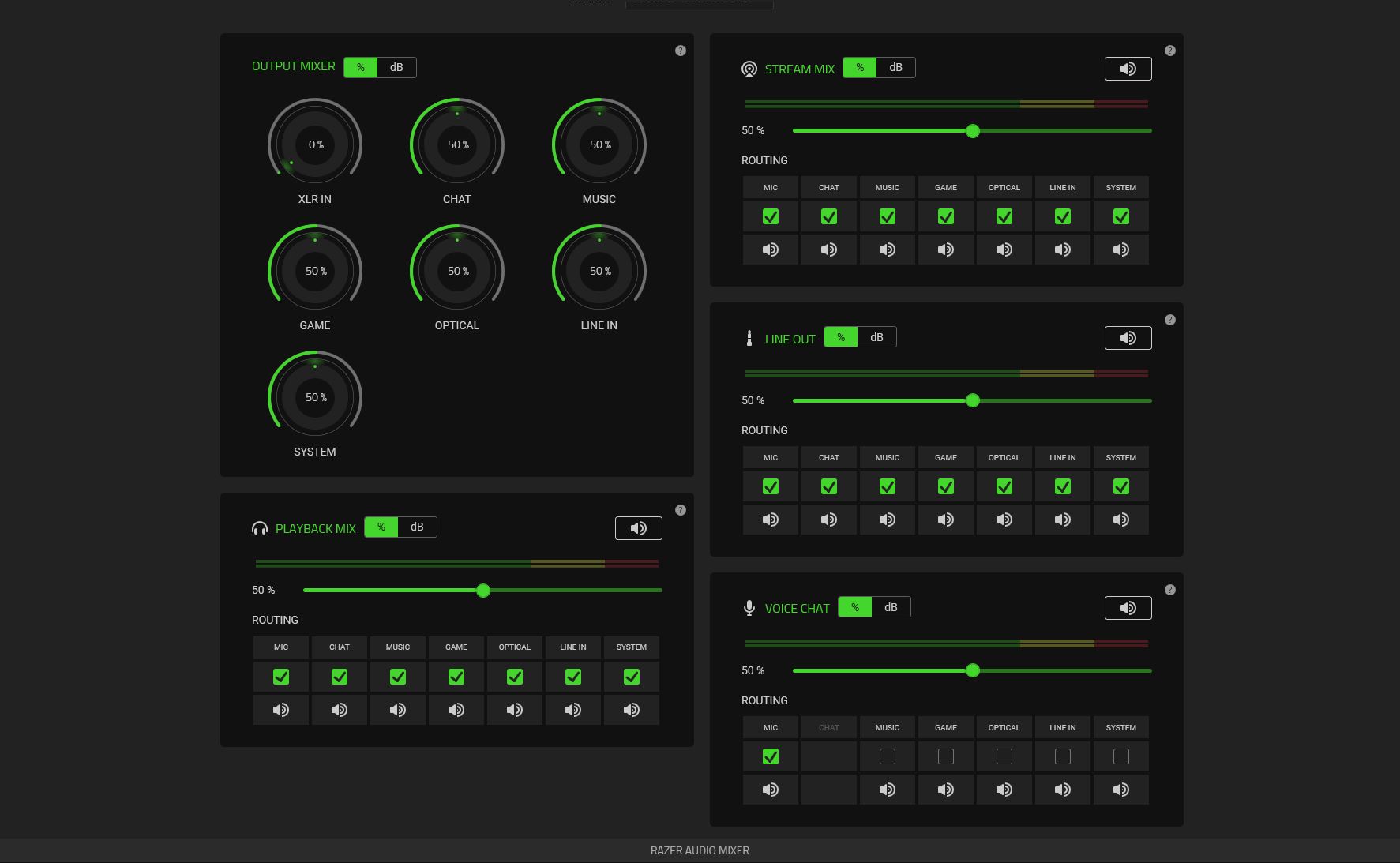Open the Profile dropdown at the top
1400x863 pixels.
point(700,2)
